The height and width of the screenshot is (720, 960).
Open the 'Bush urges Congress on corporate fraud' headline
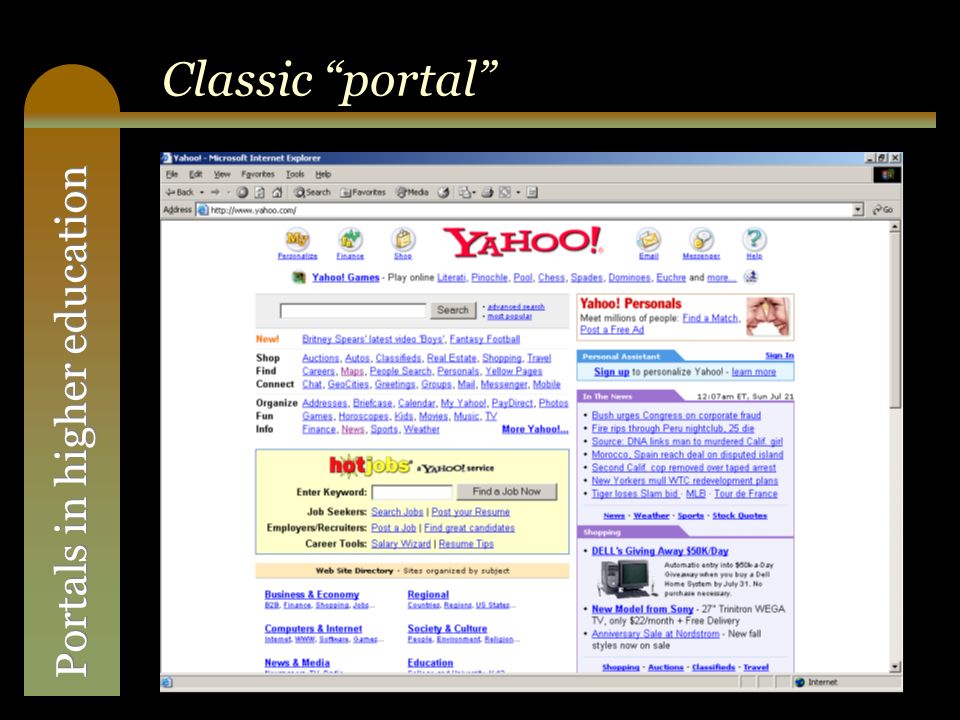click(x=676, y=415)
